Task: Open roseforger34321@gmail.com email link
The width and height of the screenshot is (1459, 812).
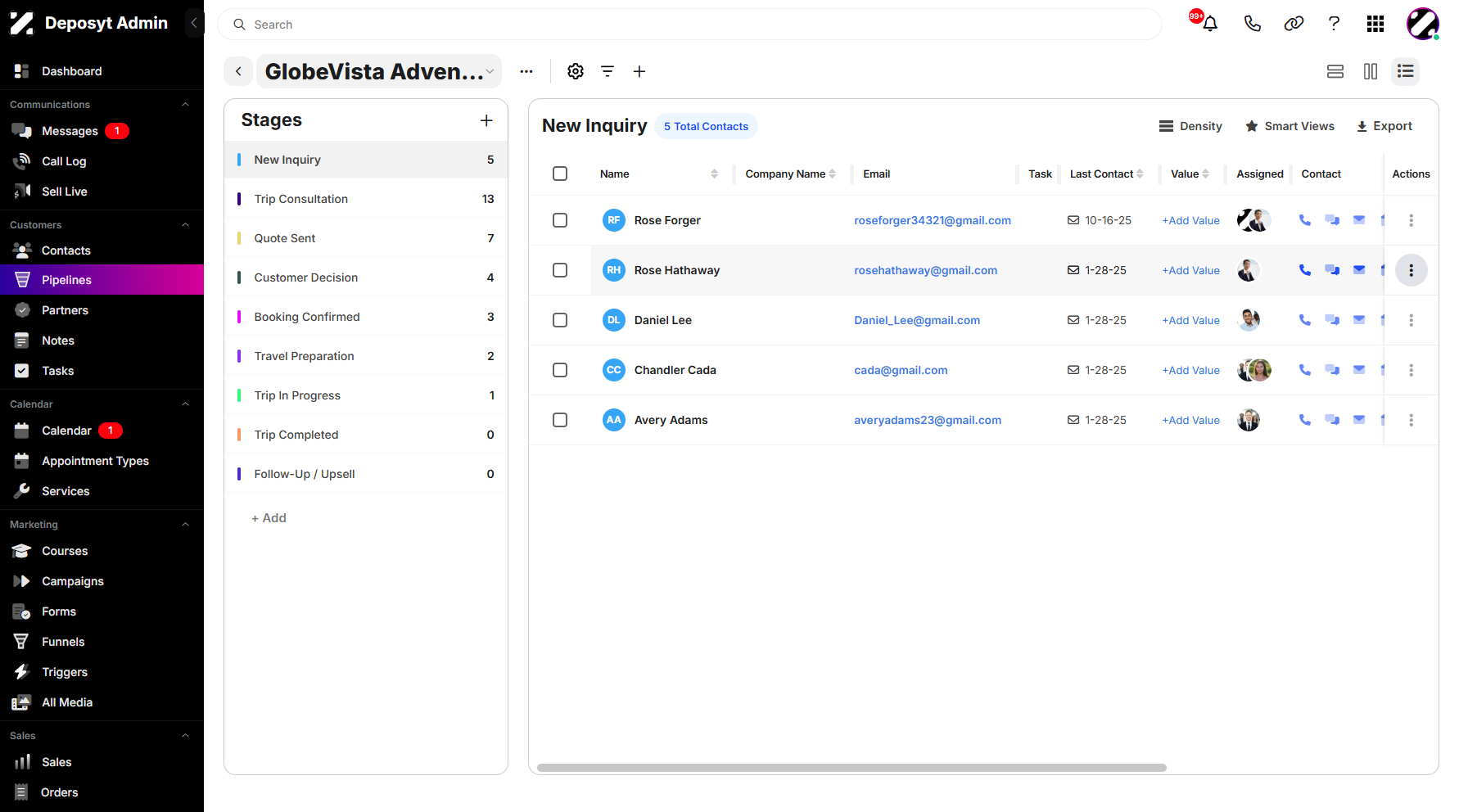Action: pyautogui.click(x=933, y=220)
